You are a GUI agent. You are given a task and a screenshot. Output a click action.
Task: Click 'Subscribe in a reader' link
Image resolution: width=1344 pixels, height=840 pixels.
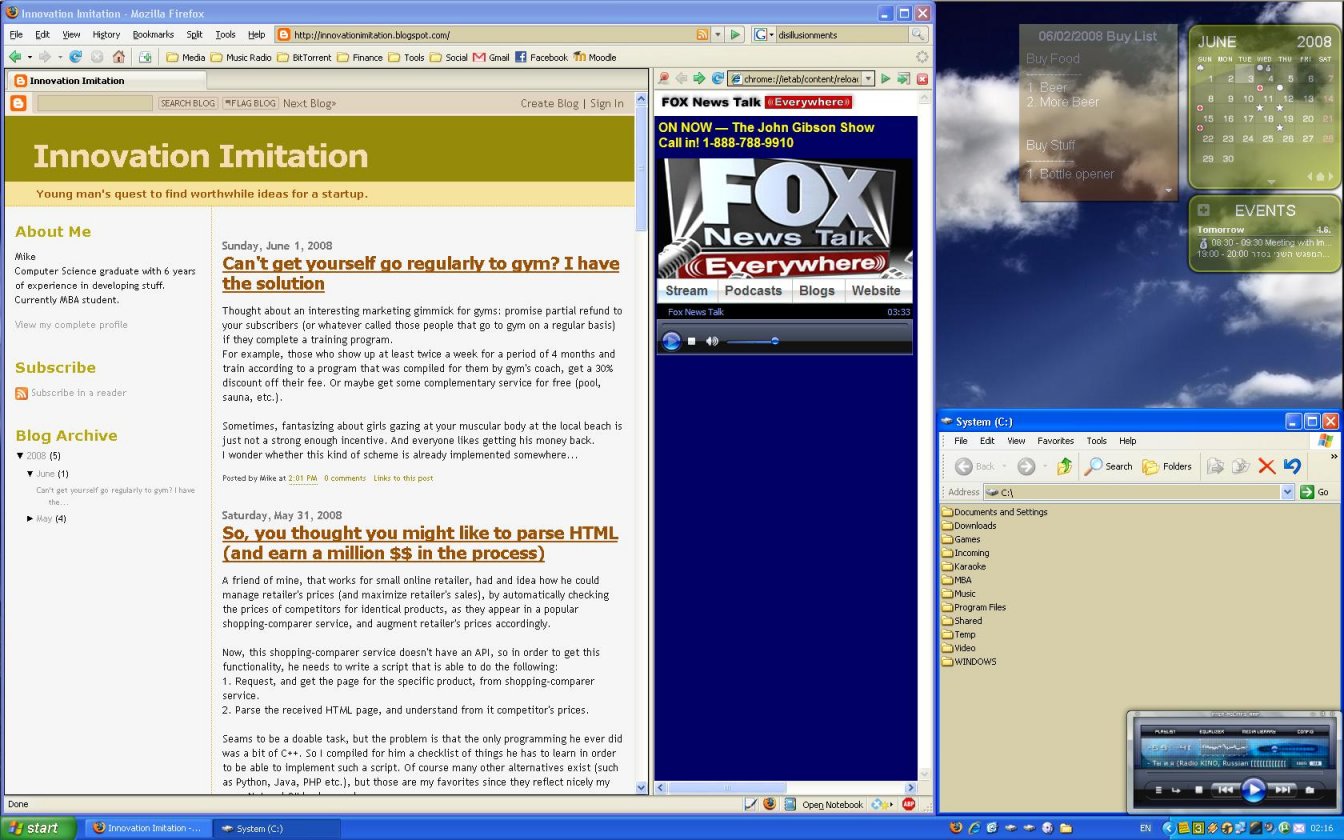tap(79, 393)
